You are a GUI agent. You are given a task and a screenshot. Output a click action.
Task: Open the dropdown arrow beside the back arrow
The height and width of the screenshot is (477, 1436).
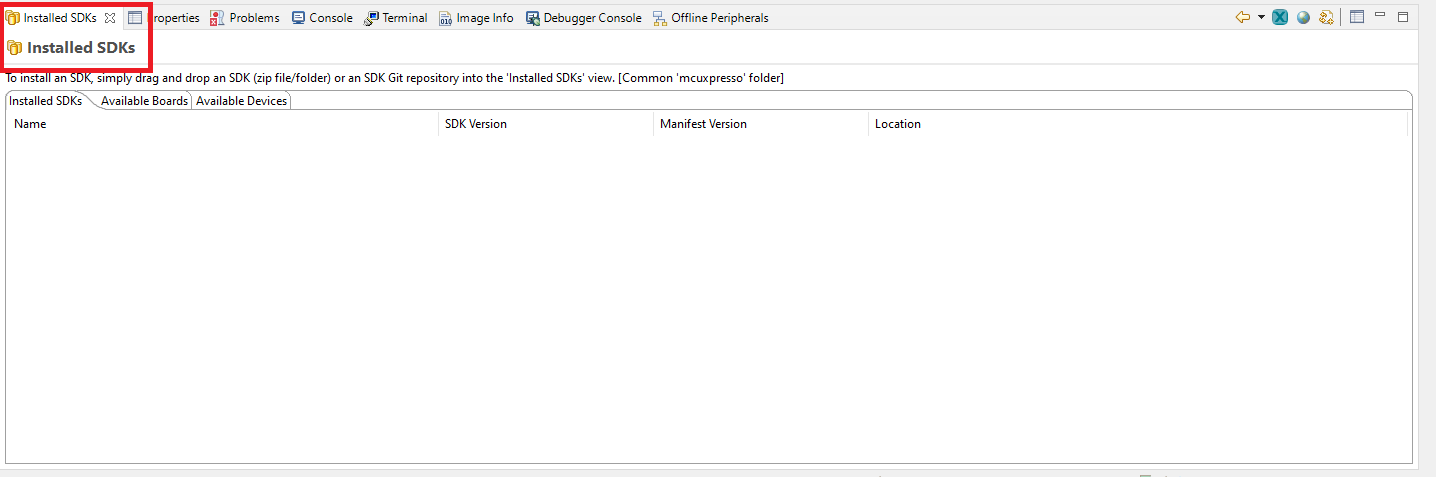[1261, 17]
